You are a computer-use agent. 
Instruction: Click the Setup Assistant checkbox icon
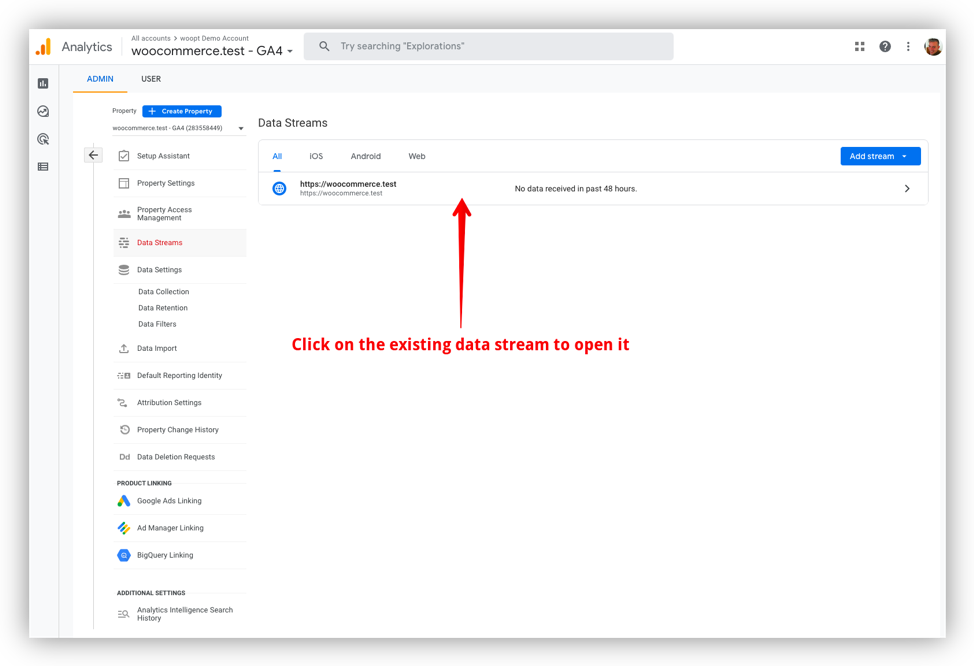[124, 156]
